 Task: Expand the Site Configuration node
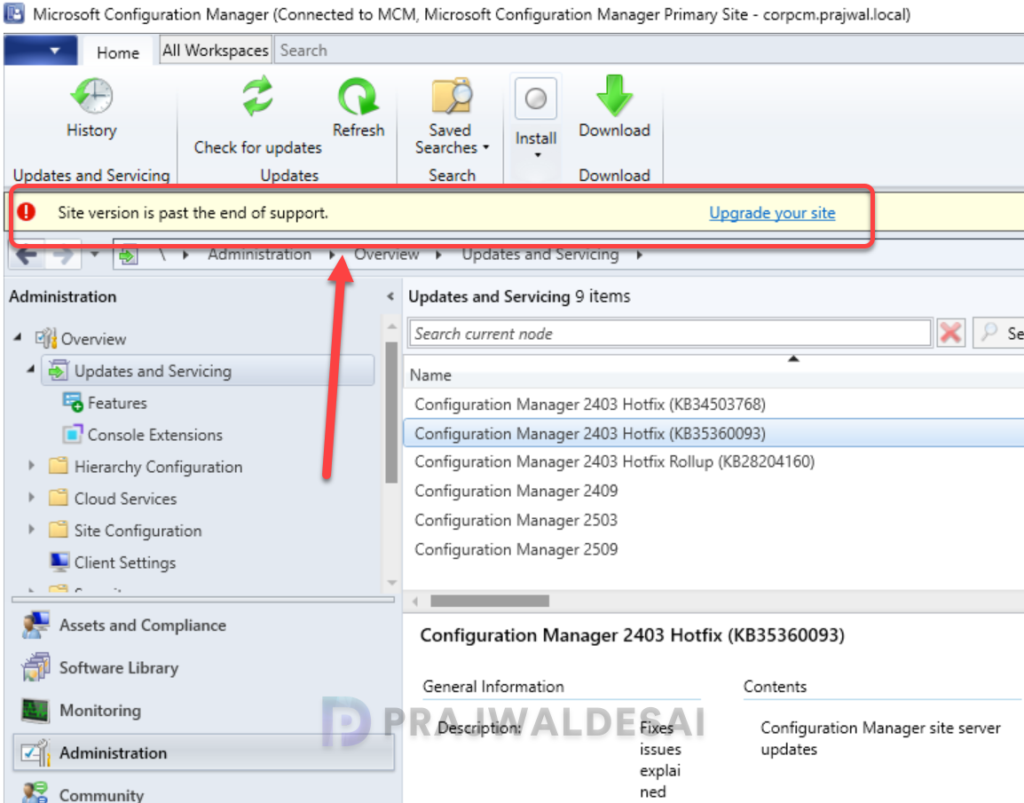[31, 529]
